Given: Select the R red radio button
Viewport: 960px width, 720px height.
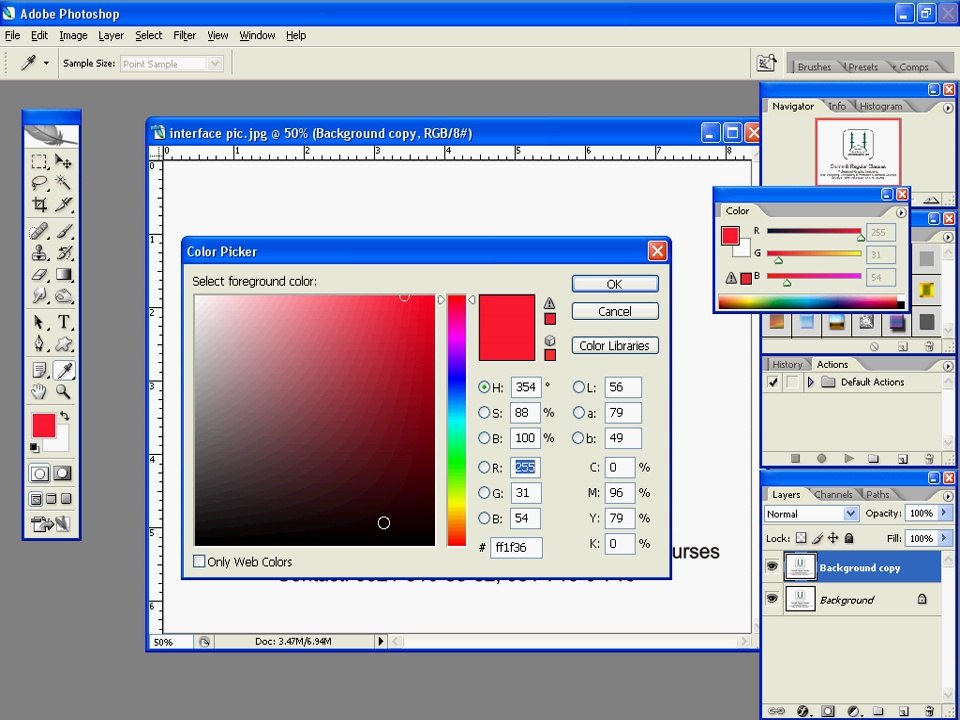Looking at the screenshot, I should tap(484, 467).
